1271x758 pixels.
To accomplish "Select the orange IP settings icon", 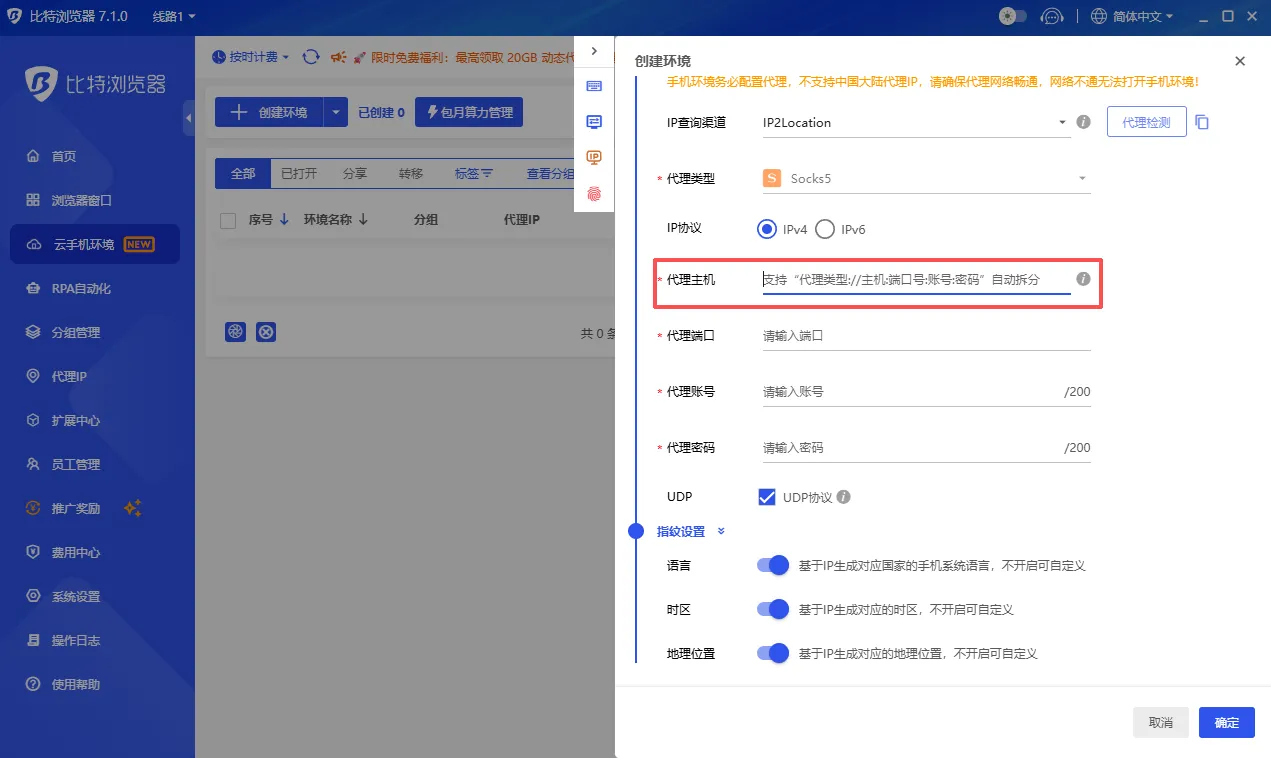I will tap(594, 157).
